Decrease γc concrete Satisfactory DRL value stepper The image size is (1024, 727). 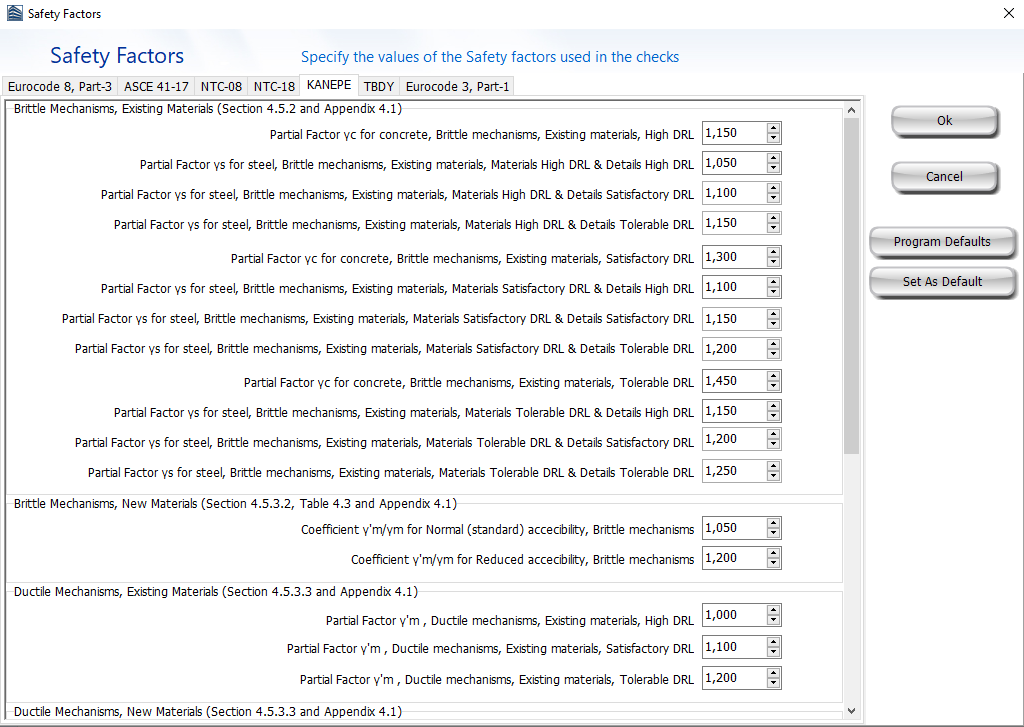(x=773, y=263)
